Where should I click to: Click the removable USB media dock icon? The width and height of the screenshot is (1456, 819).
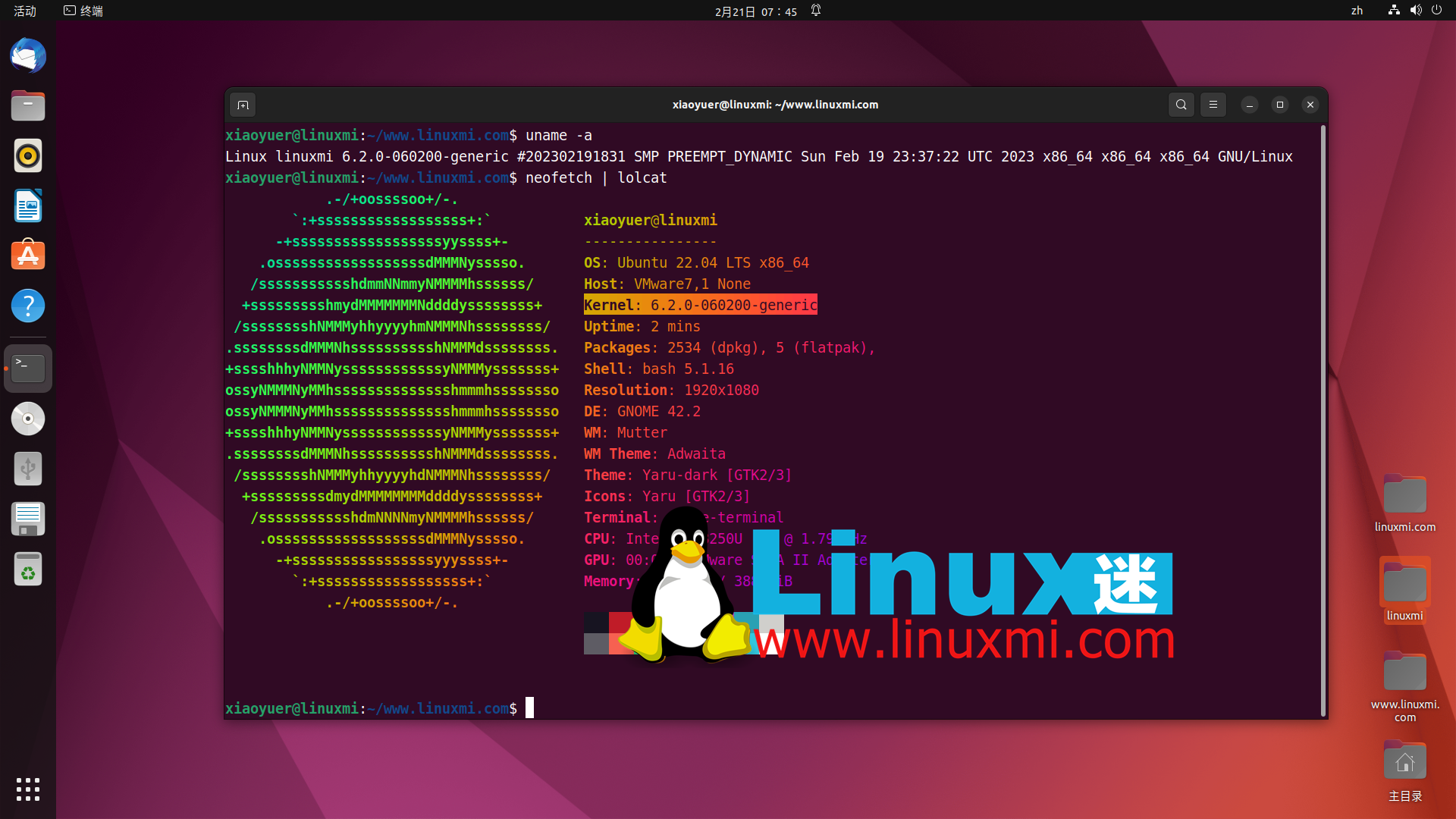[x=27, y=468]
